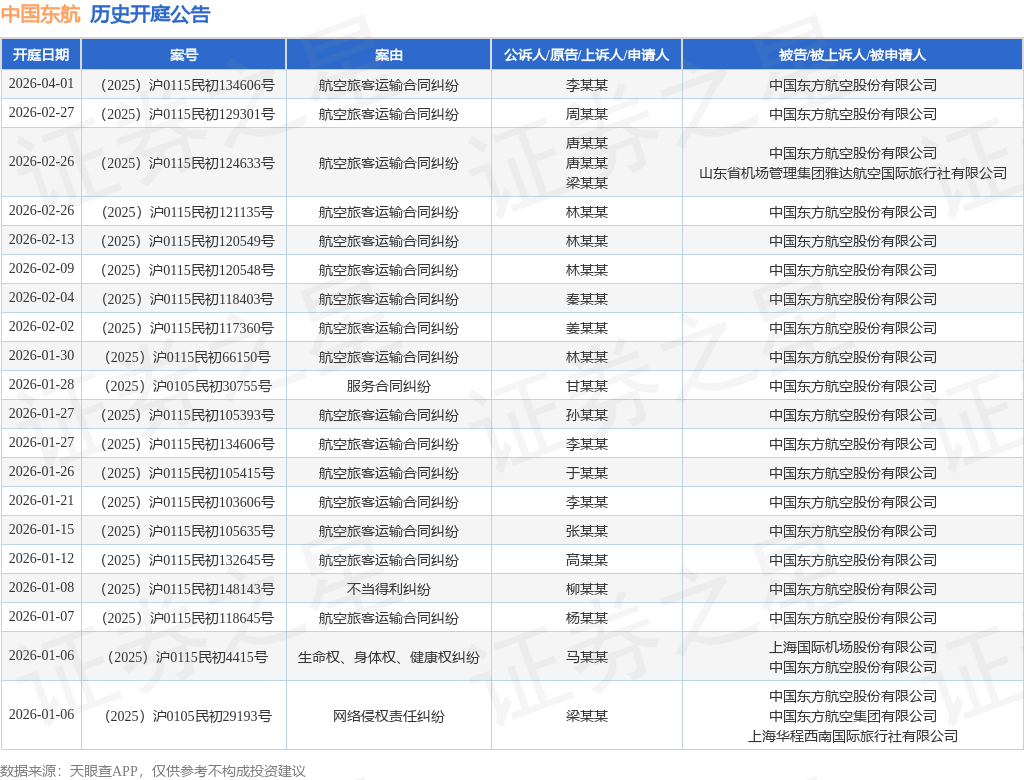The width and height of the screenshot is (1024, 780).
Task: Click defendant 中国东方航空集团有限公司
Action: click(x=853, y=717)
